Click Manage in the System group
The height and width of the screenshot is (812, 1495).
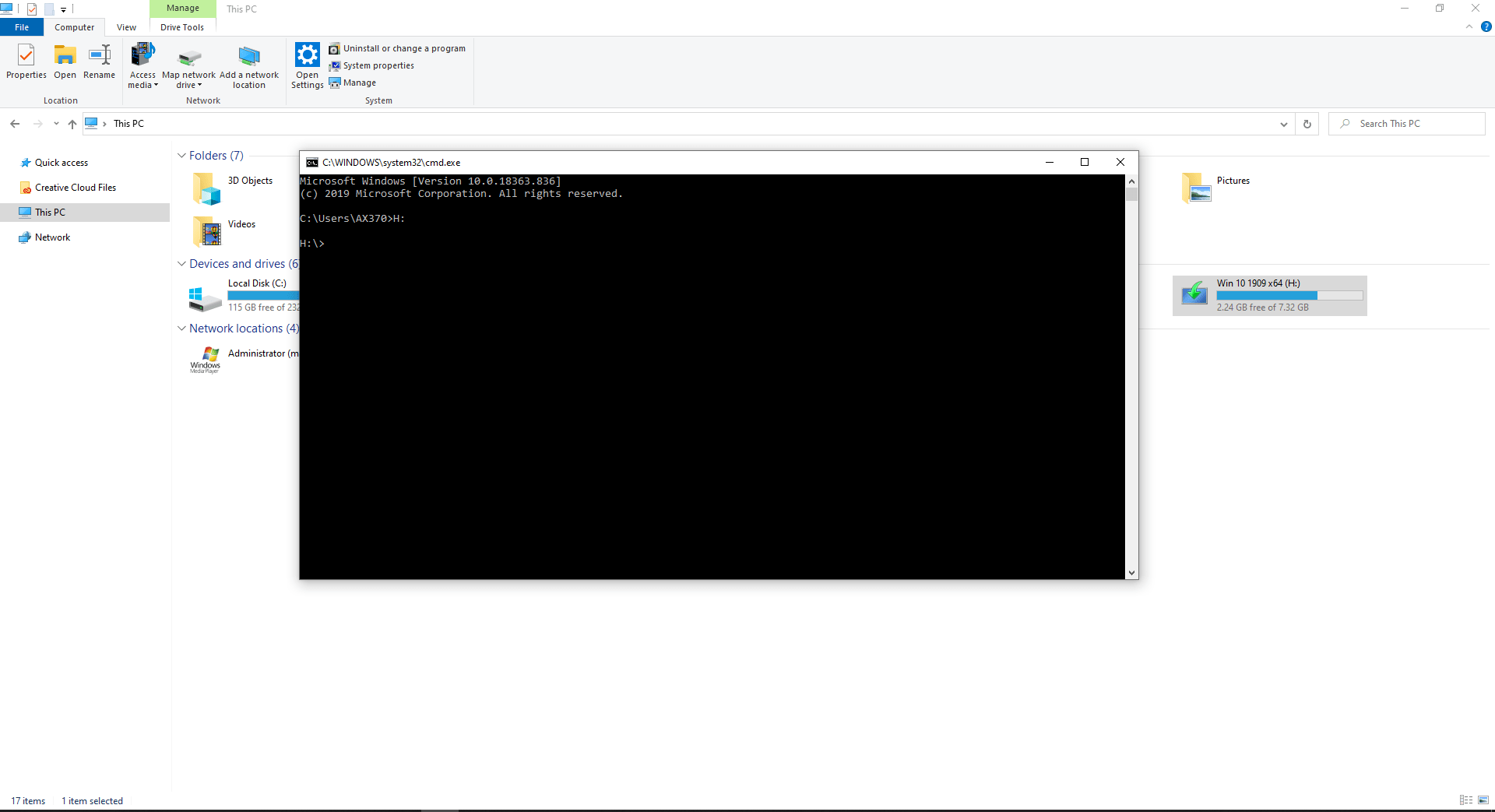click(x=353, y=83)
